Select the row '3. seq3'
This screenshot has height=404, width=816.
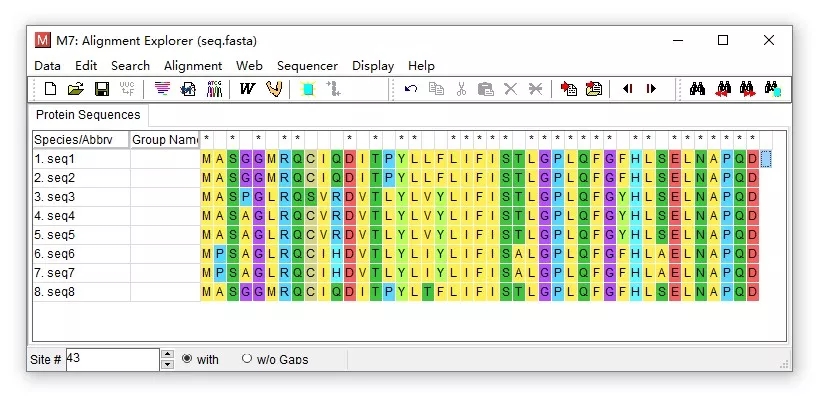(81, 197)
